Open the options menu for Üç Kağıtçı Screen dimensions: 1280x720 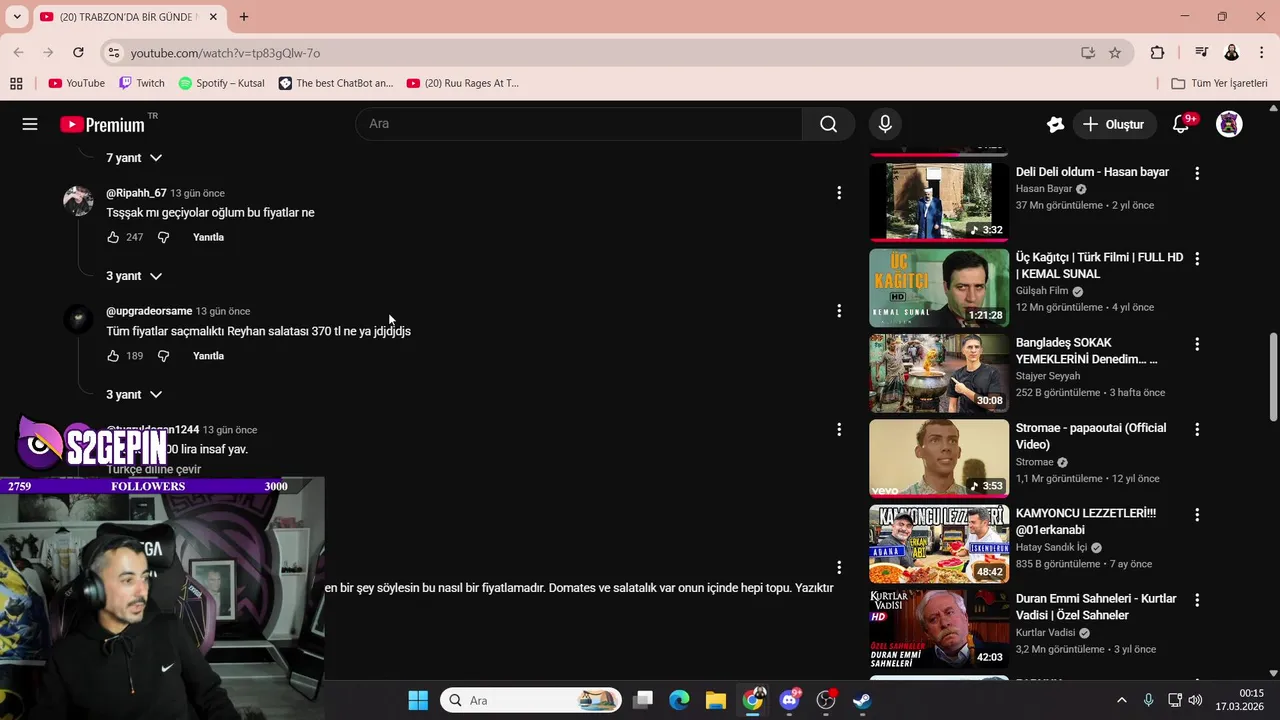pos(1197,258)
